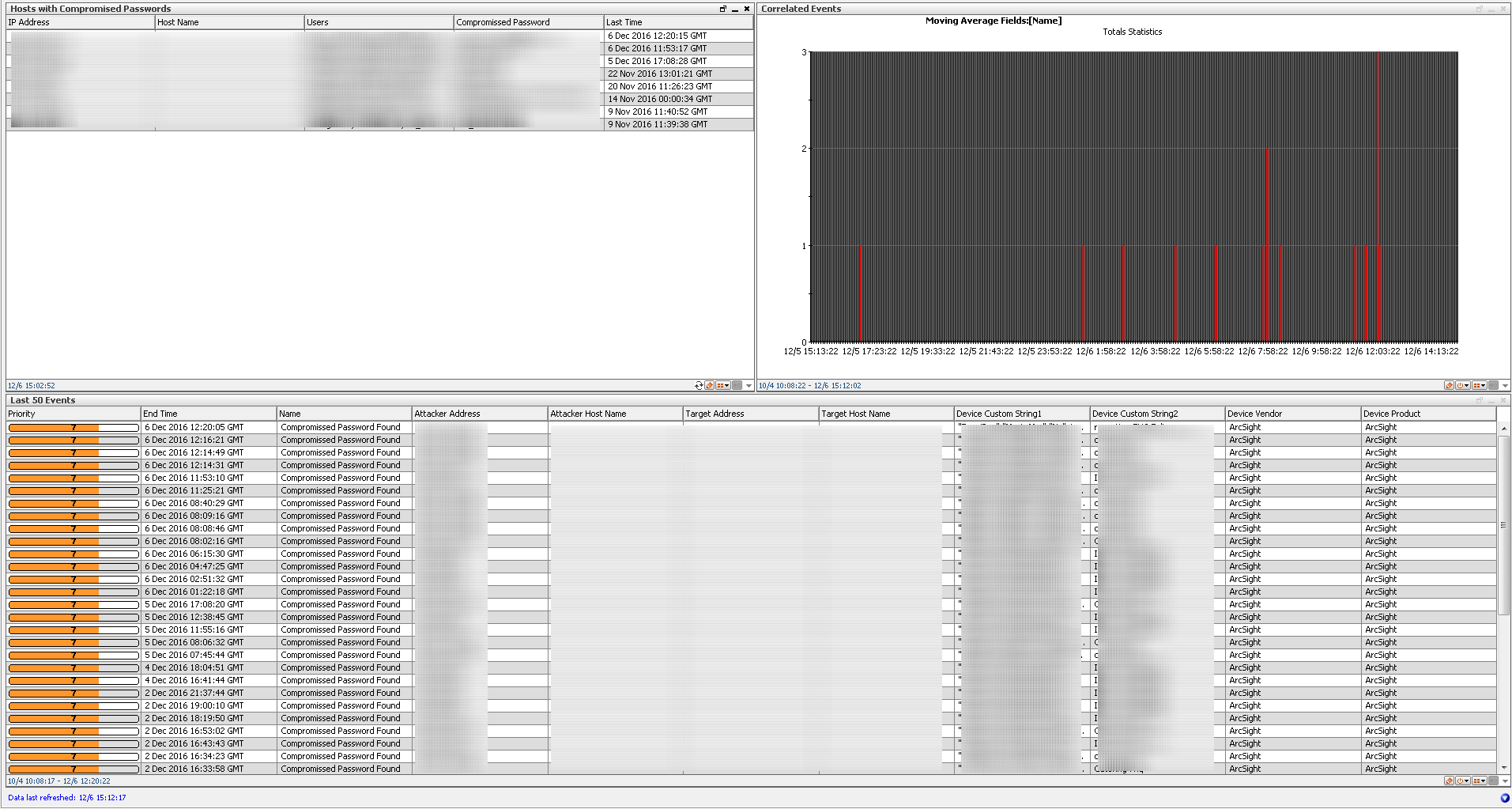This screenshot has width=1512, height=809.
Task: Click the End Time column header
Action: point(208,414)
